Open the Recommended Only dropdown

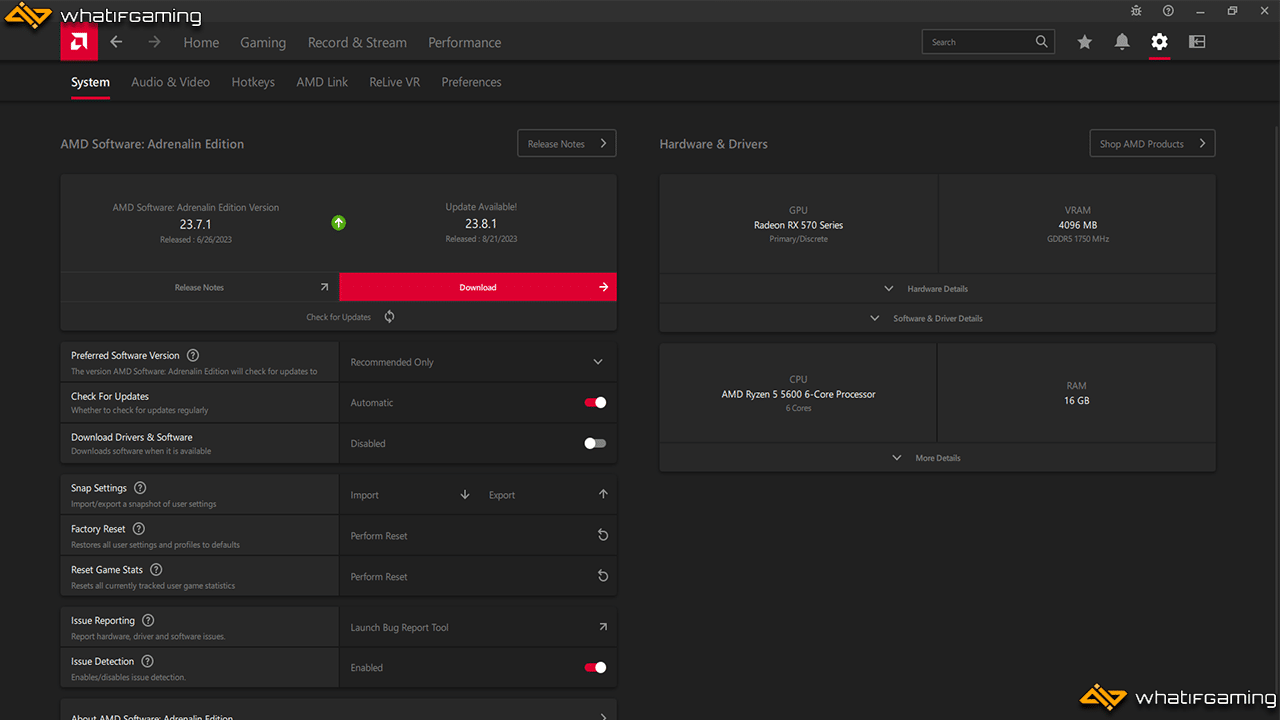pos(478,362)
